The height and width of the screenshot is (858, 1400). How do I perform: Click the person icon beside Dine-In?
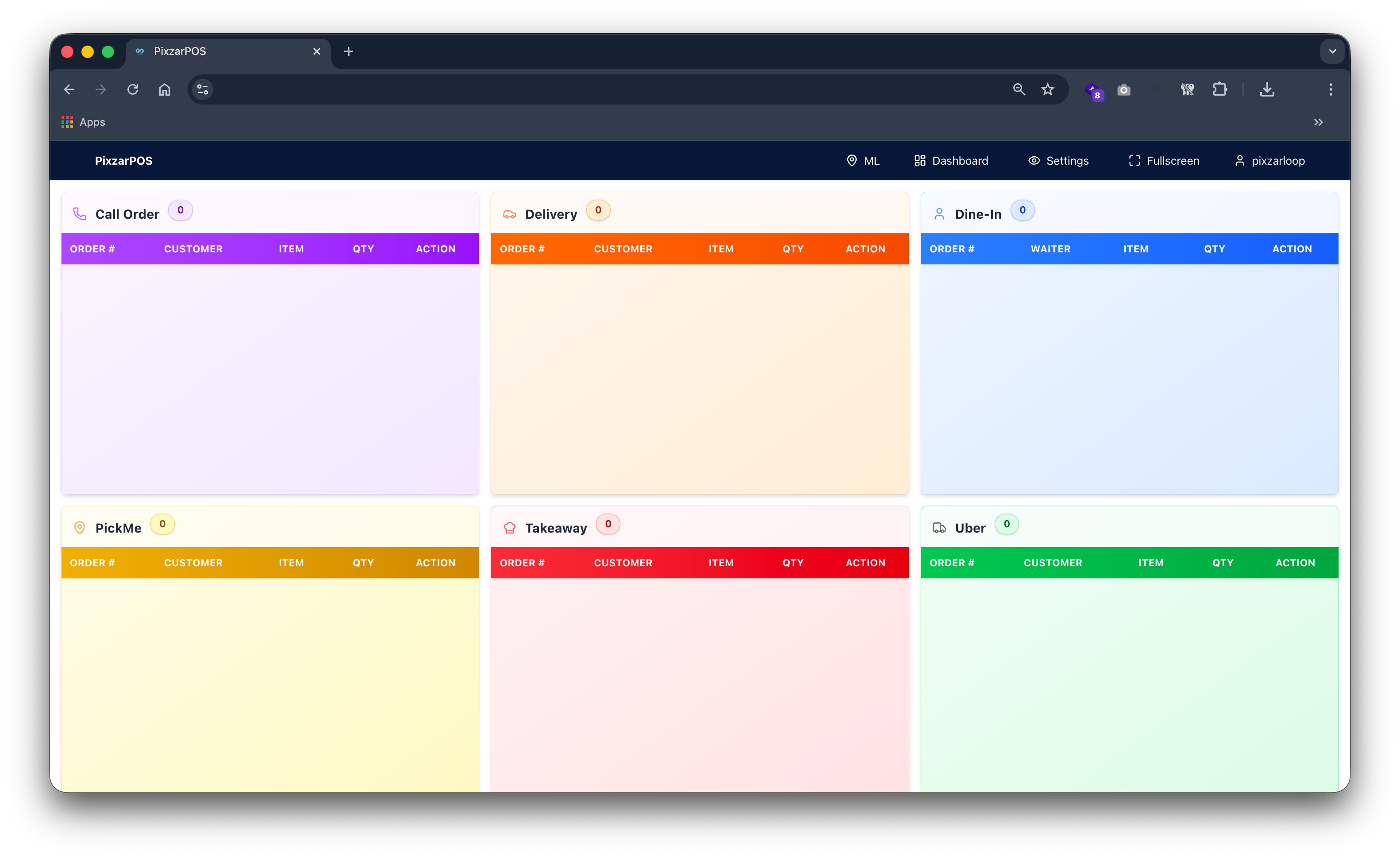(939, 213)
